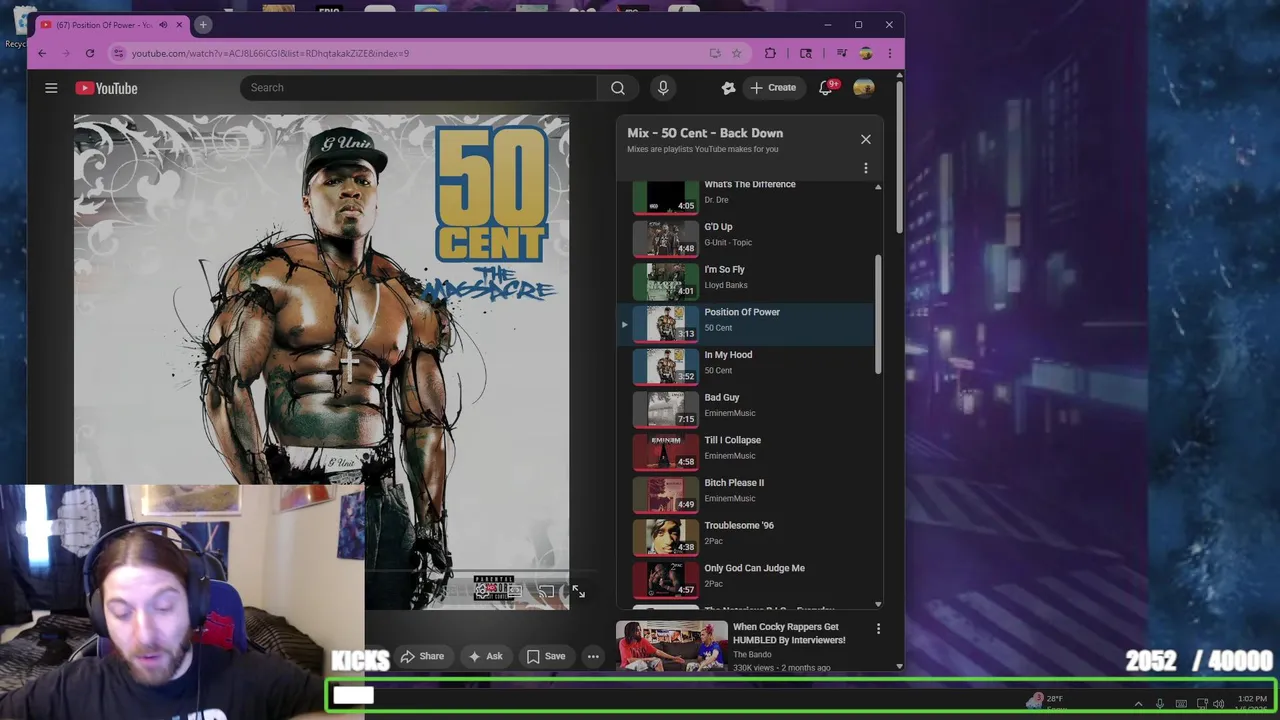
Task: Reload the current page
Action: click(x=90, y=53)
